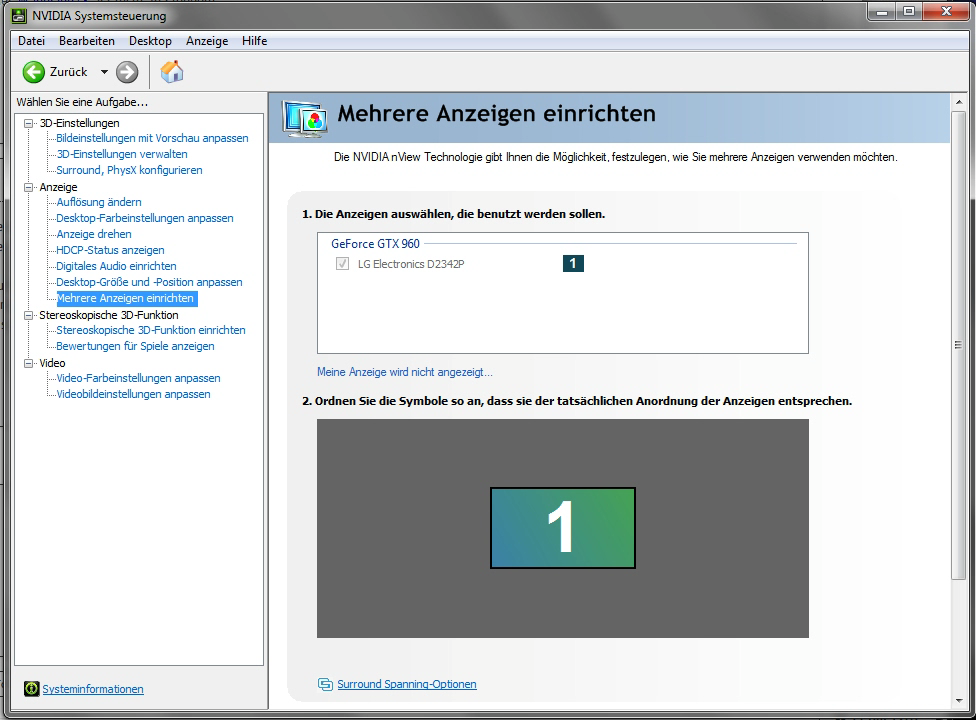This screenshot has width=976, height=720.
Task: Click the GeForce GTX 960 group label
Action: coord(375,244)
